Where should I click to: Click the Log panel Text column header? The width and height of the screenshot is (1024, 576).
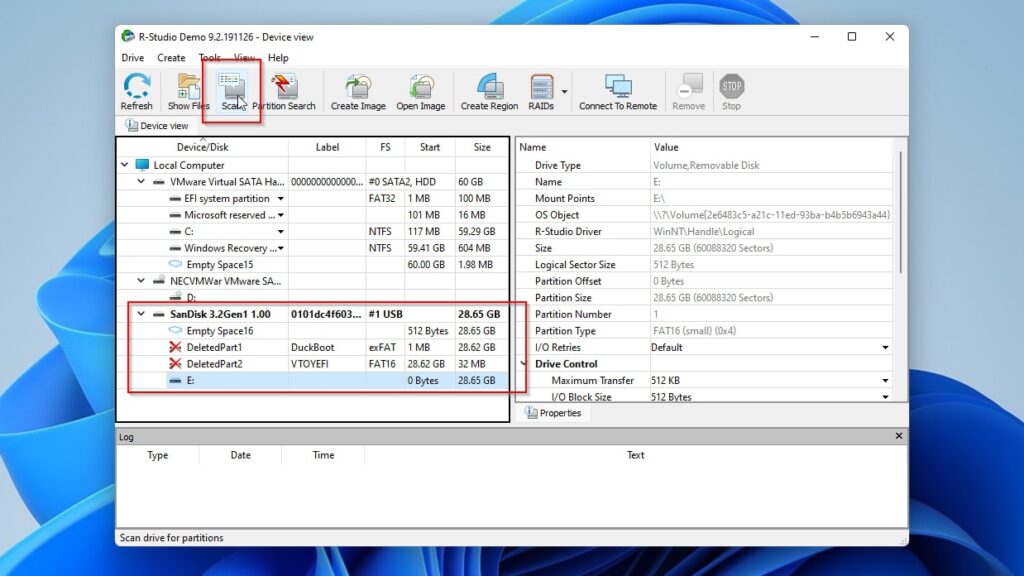click(635, 455)
